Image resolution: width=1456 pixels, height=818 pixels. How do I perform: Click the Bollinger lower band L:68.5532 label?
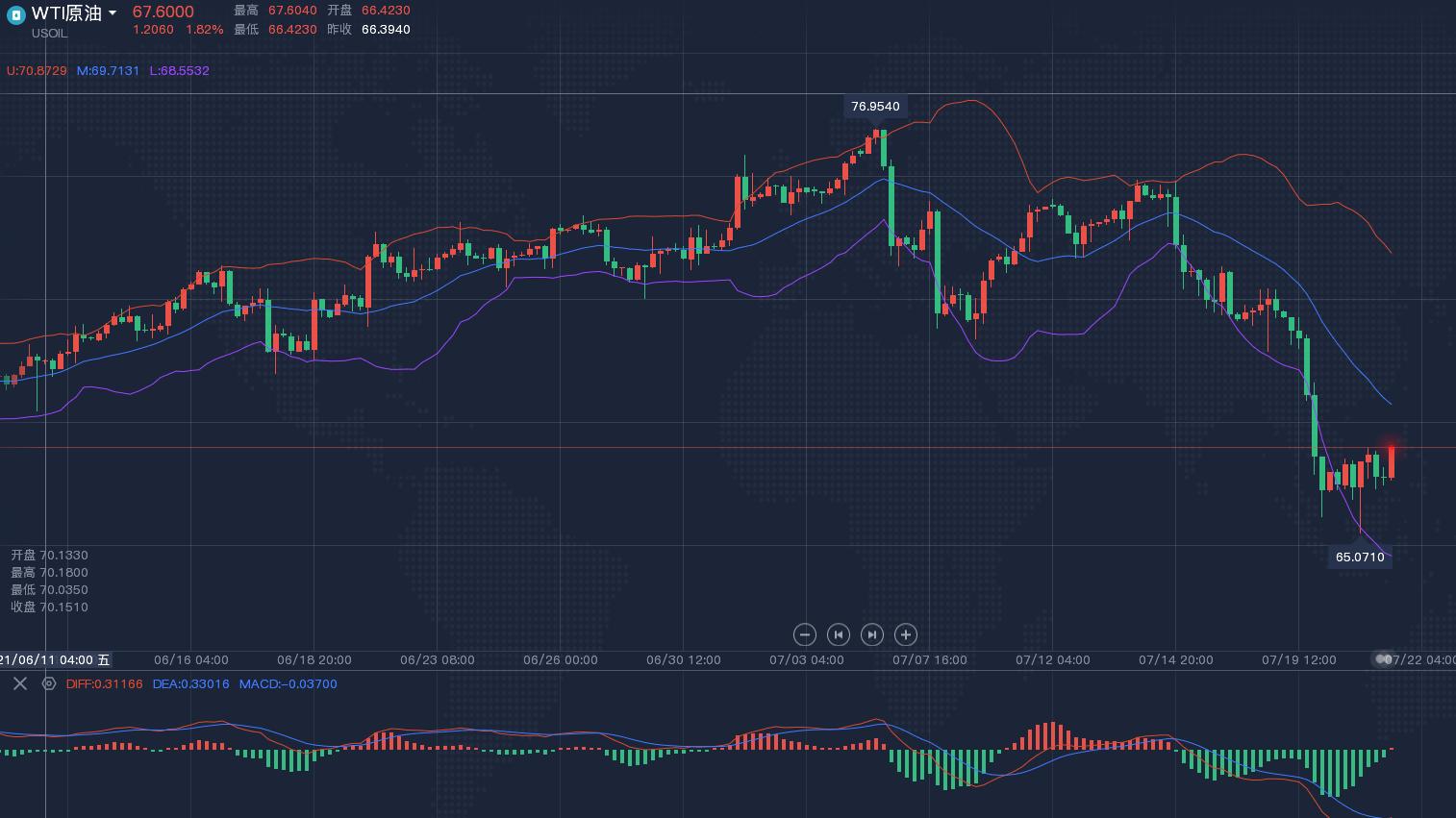point(179,71)
